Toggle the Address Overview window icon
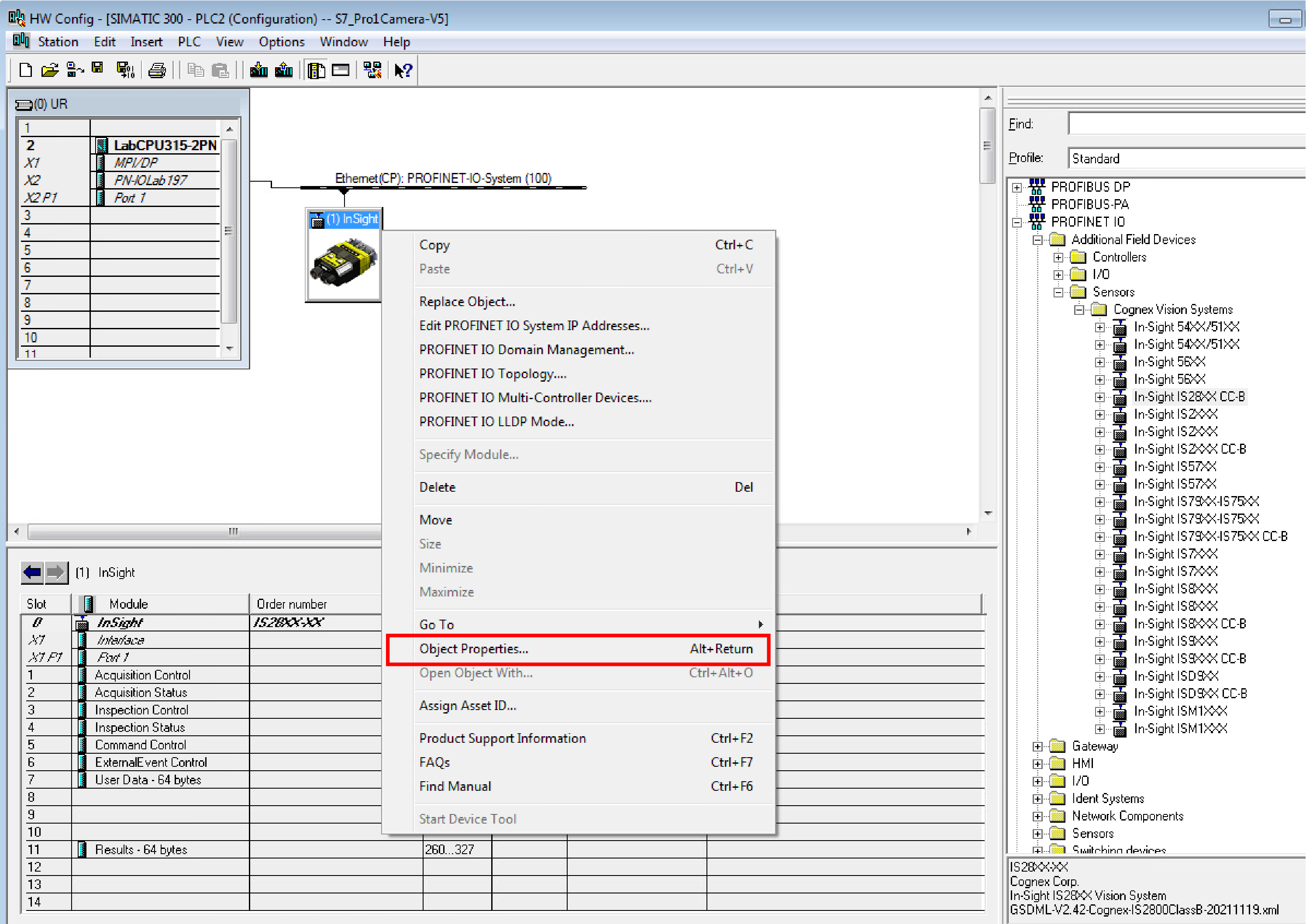This screenshot has height=924, width=1306. [x=341, y=70]
